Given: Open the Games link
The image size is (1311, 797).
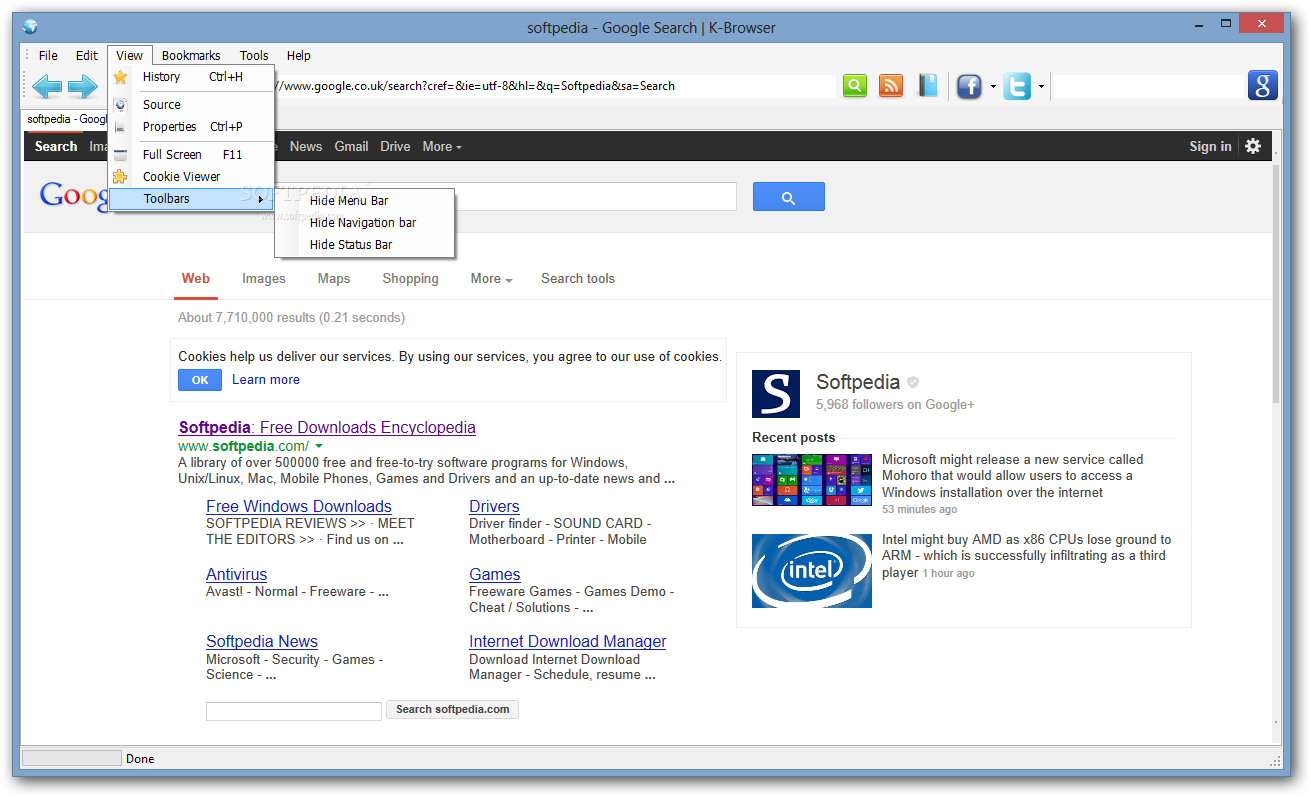Looking at the screenshot, I should 495,575.
